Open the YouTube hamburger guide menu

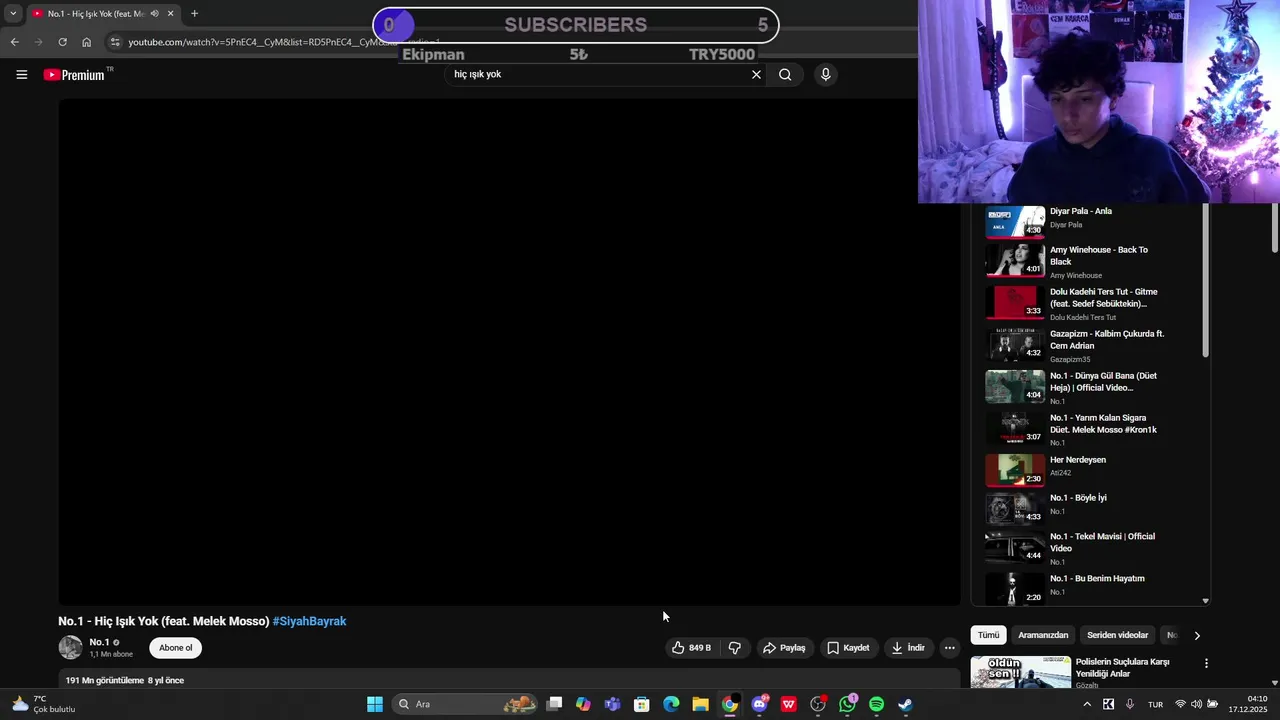[21, 74]
